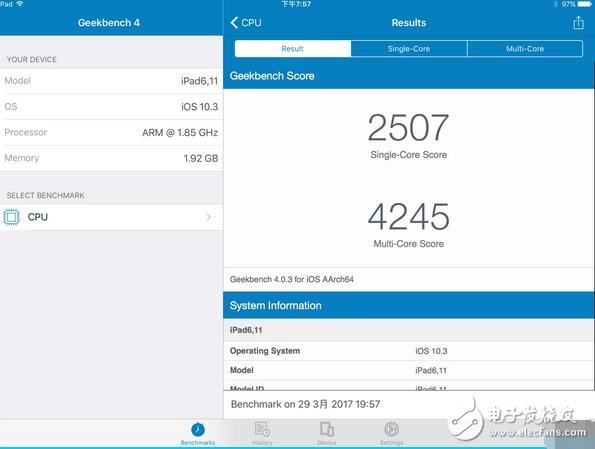Image resolution: width=595 pixels, height=449 pixels.
Task: Select the CPU benchmark list item
Action: coord(112,217)
